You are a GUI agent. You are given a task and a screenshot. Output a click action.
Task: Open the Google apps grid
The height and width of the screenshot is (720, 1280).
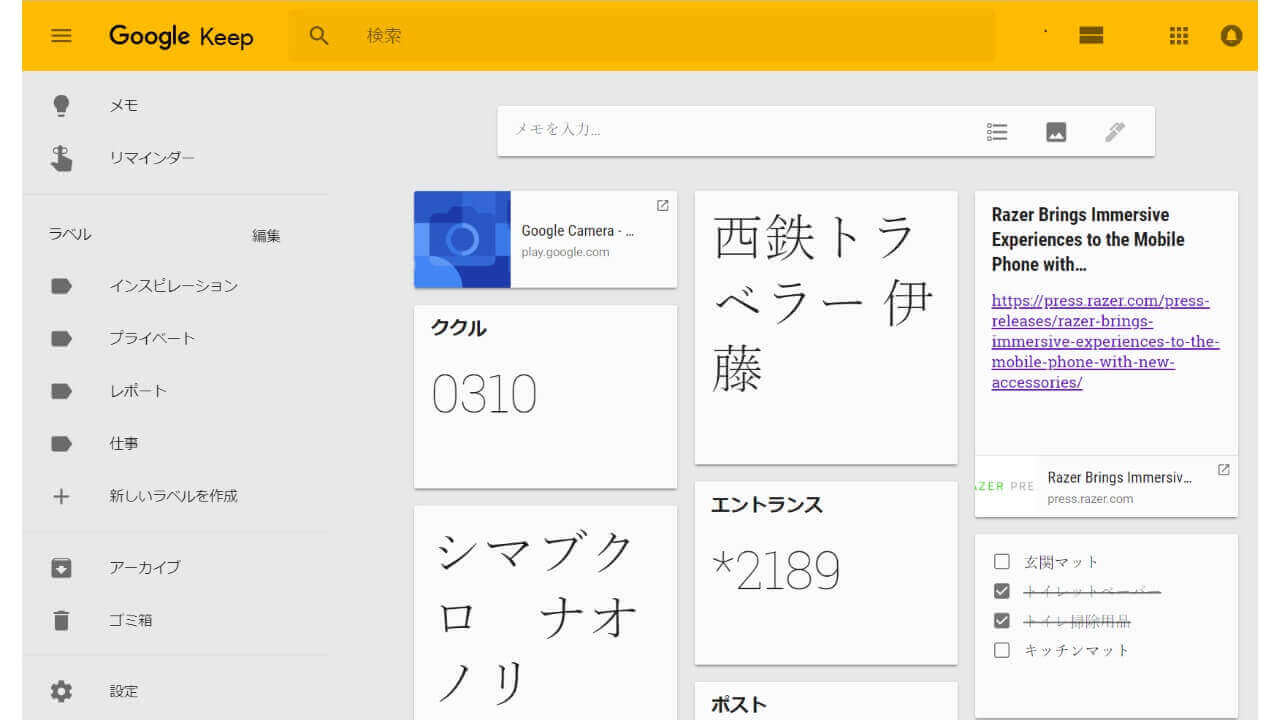(1179, 36)
